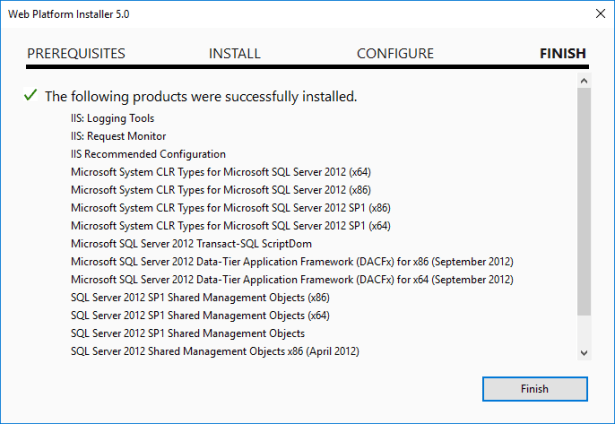
Task: Select 'IIS Recommended Configuration' entry
Action: coord(148,154)
